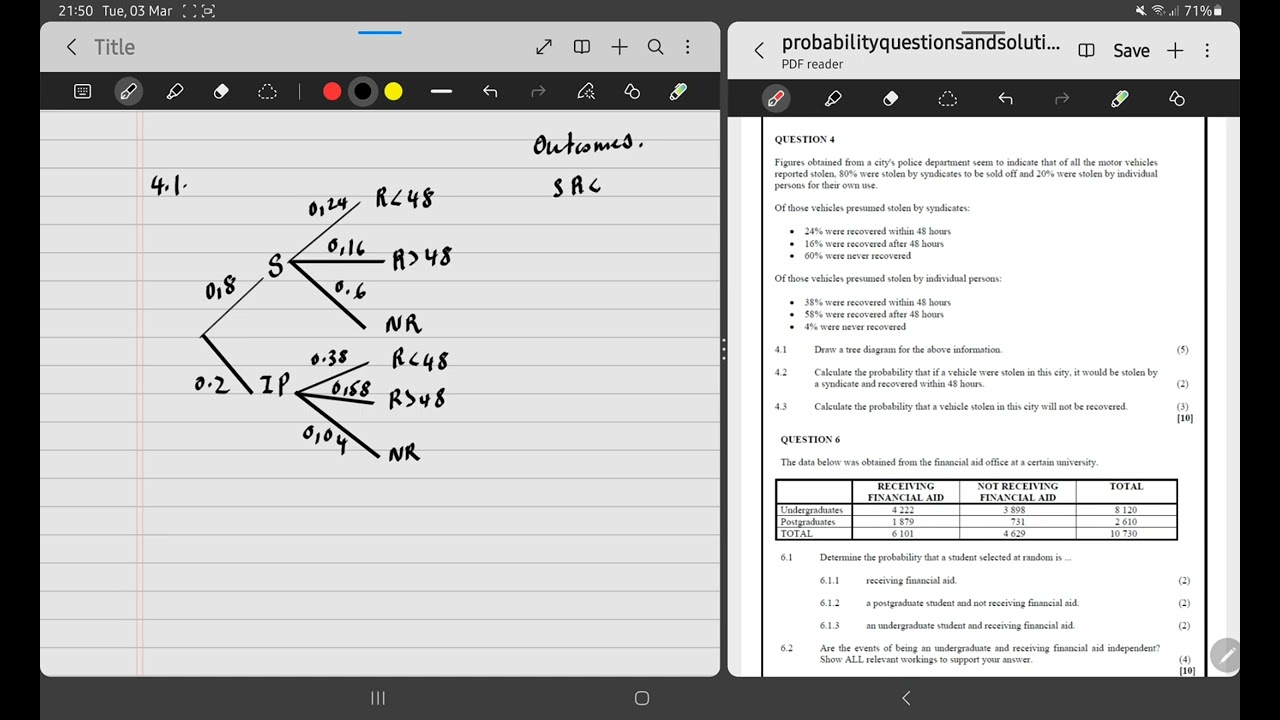This screenshot has height=720, width=1280.
Task: Tap the Android back navigation button
Action: coord(906,698)
